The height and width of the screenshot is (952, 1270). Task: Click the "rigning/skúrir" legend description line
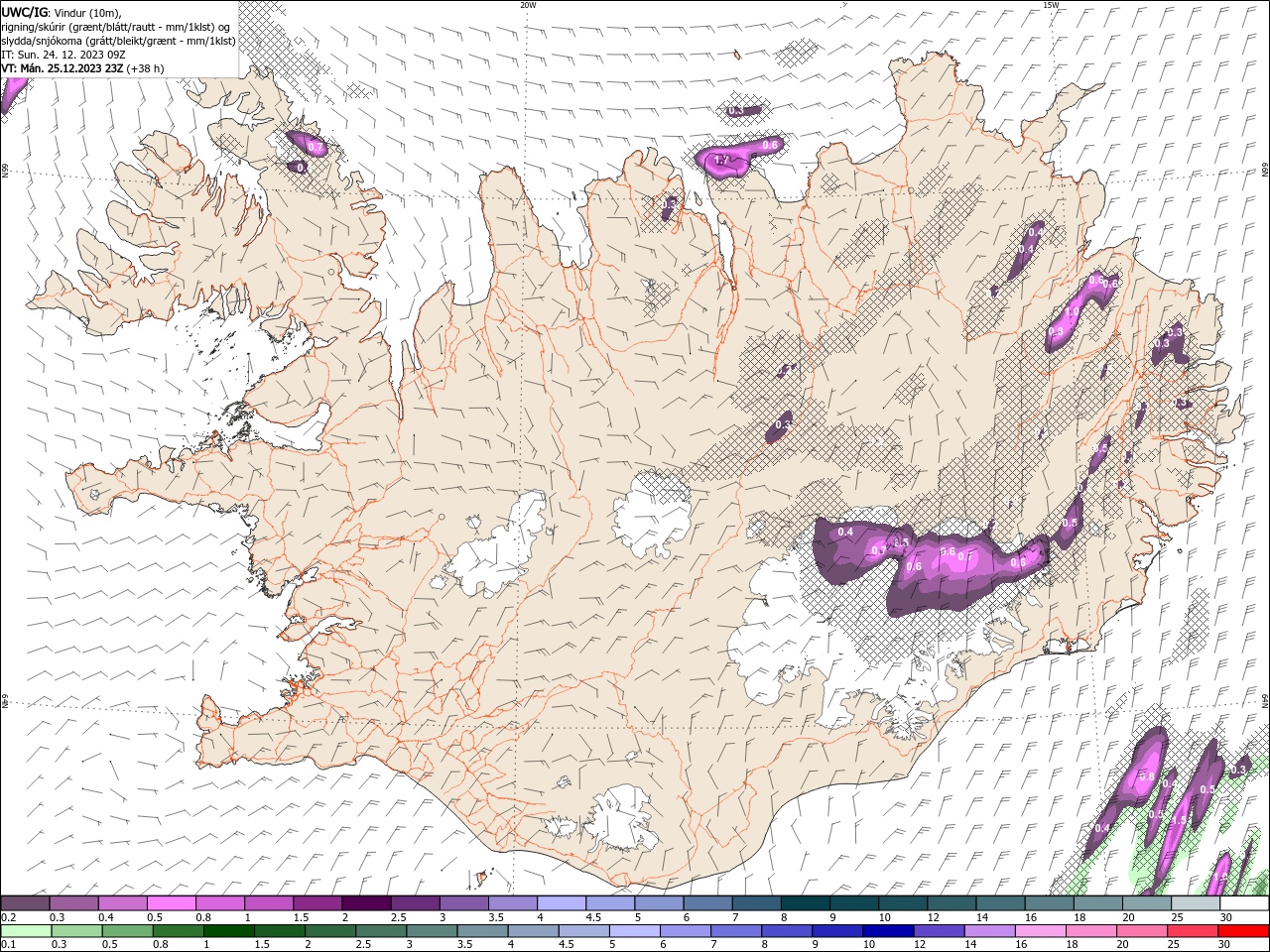[x=116, y=26]
